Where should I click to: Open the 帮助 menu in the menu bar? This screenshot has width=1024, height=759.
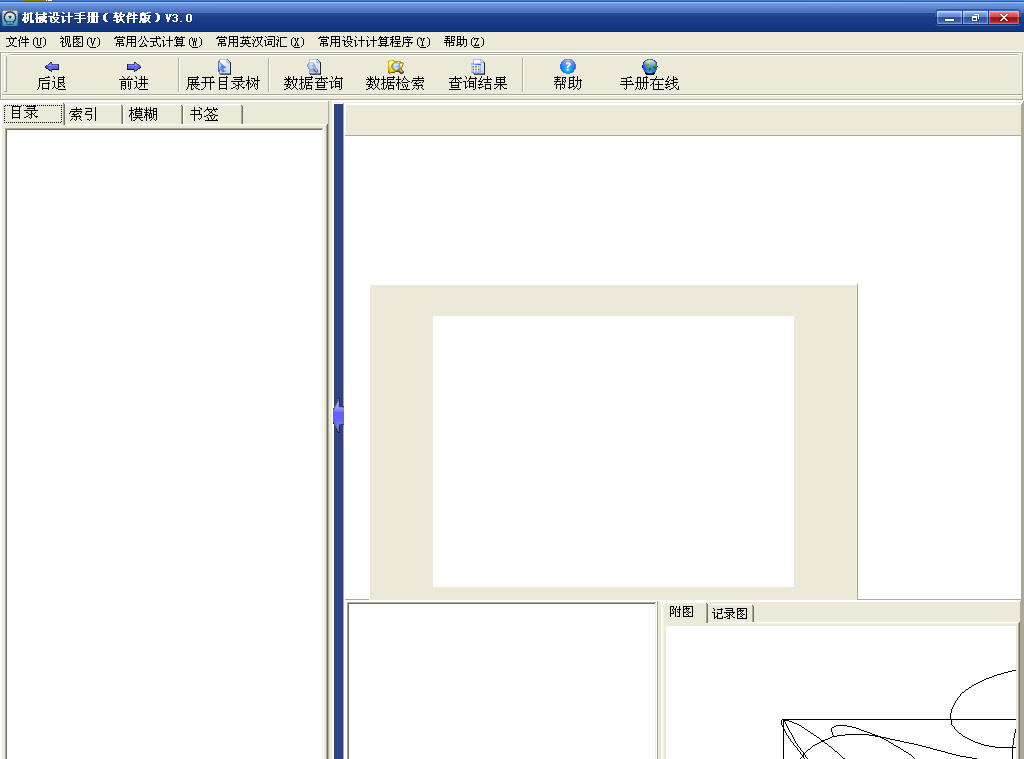(464, 42)
